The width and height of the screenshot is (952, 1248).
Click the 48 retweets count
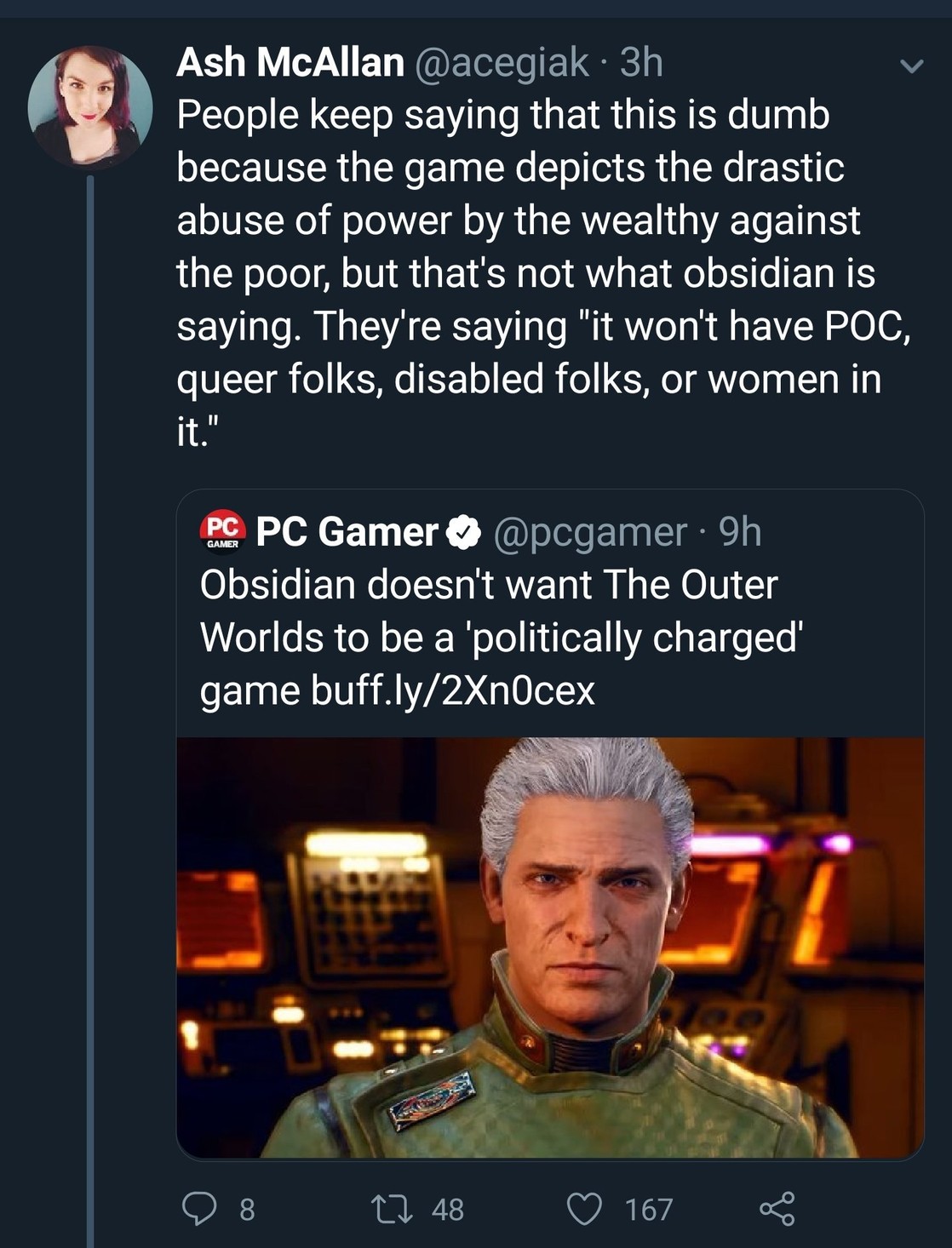pos(448,1209)
